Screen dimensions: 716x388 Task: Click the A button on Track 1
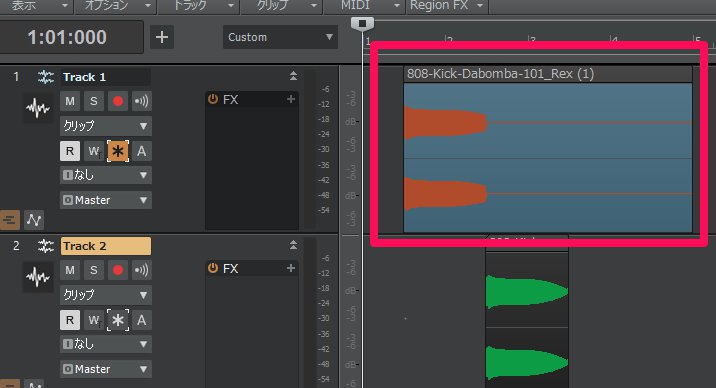[x=142, y=151]
